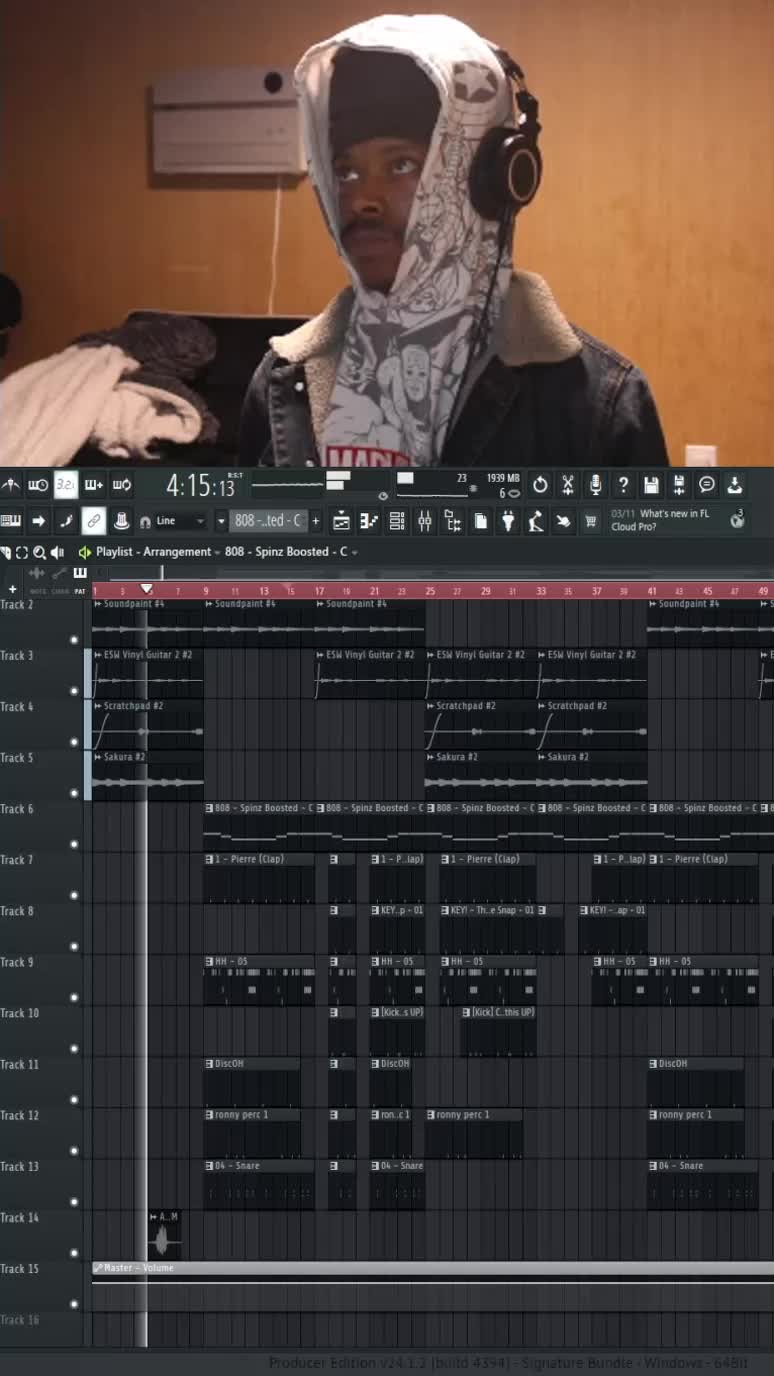The height and width of the screenshot is (1376, 774).
Task: Mute Track 2 using its dot
Action: click(x=74, y=640)
